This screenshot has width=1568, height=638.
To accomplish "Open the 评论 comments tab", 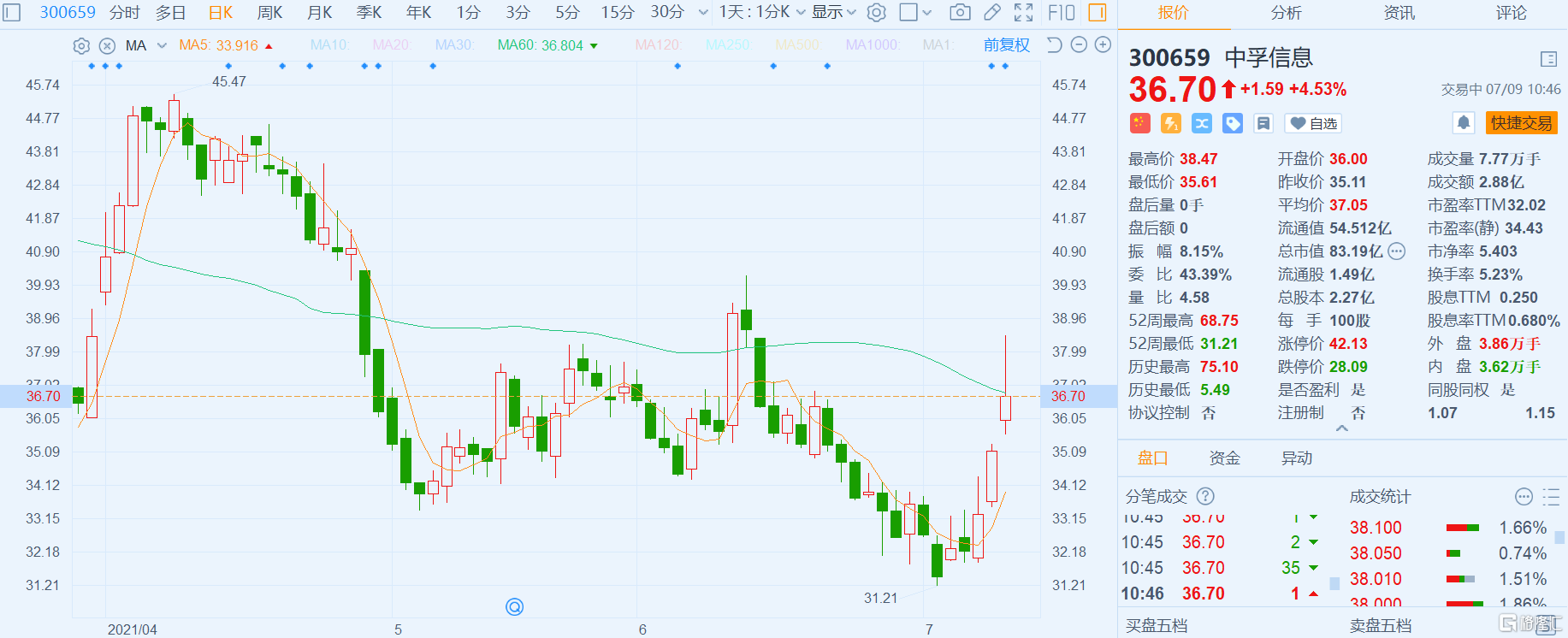I will pos(1512,12).
